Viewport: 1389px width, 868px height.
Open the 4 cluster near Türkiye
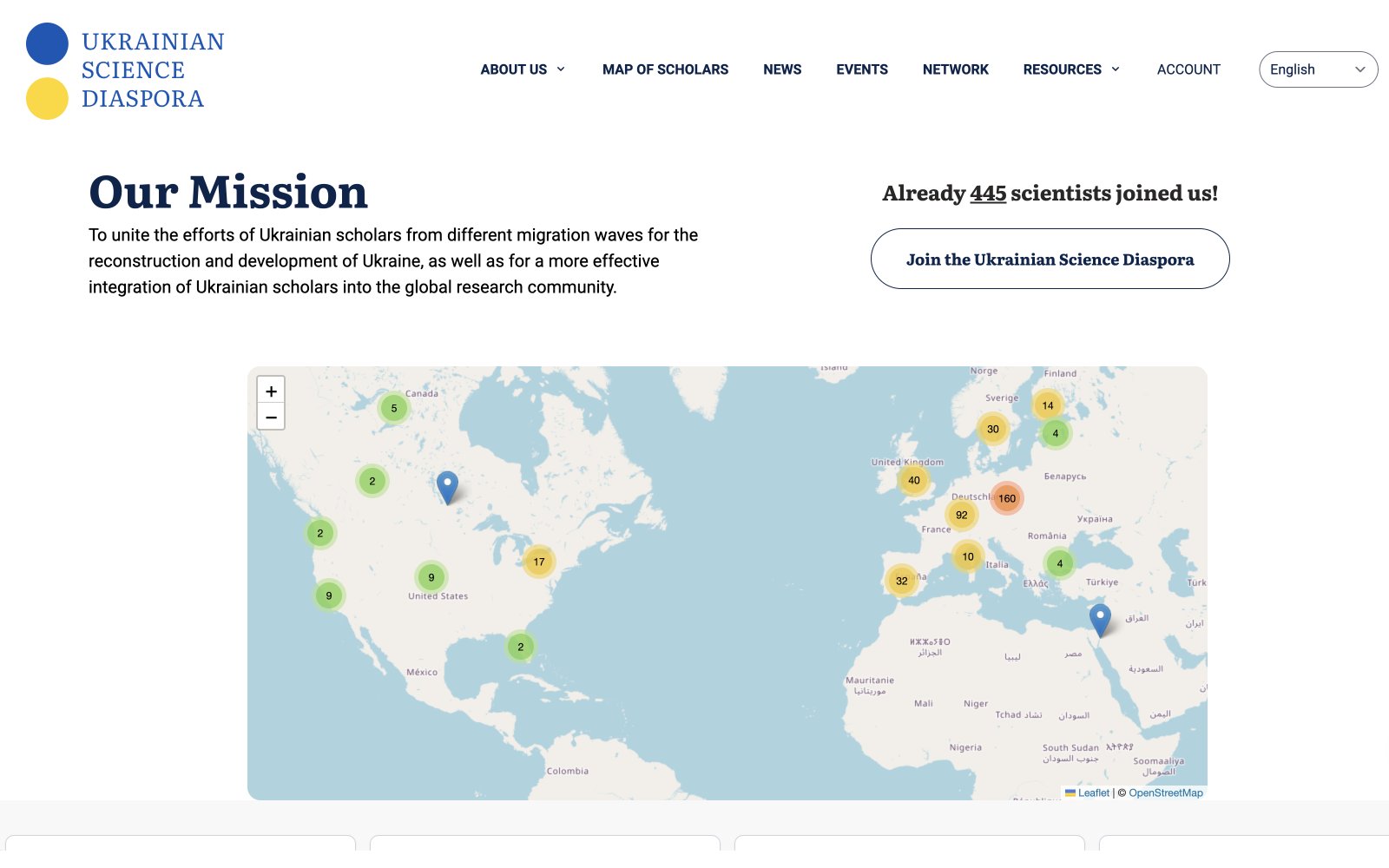pyautogui.click(x=1060, y=563)
